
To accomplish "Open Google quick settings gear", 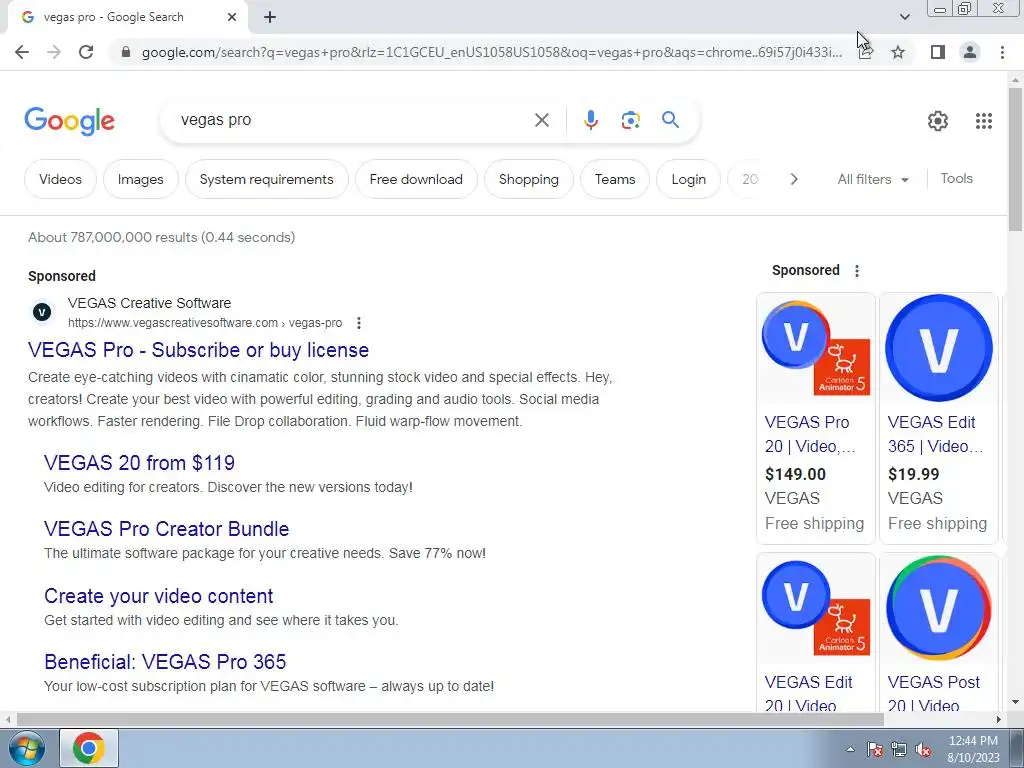I will click(938, 121).
